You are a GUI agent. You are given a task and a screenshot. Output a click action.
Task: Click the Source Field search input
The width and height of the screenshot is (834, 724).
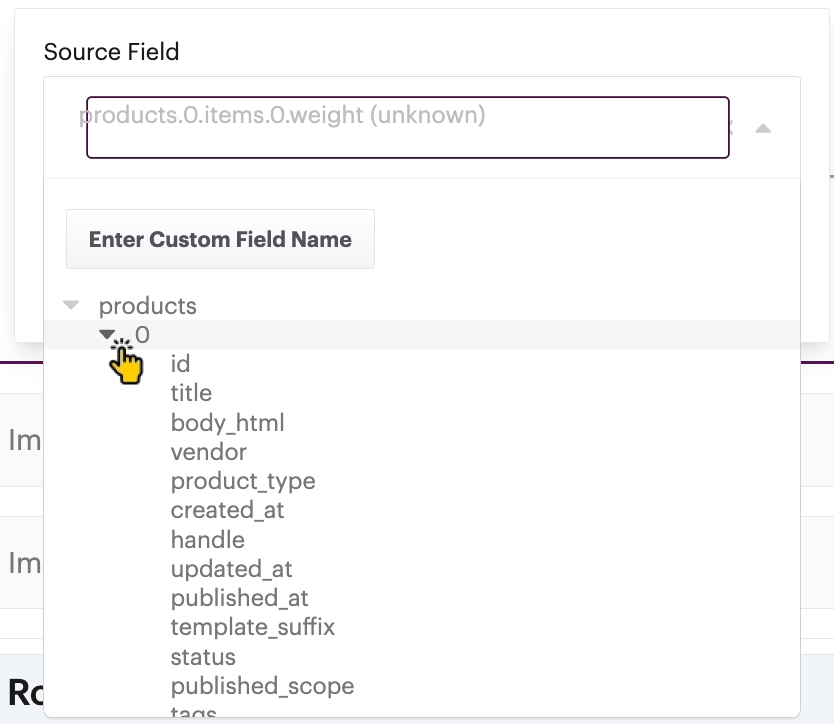point(407,128)
